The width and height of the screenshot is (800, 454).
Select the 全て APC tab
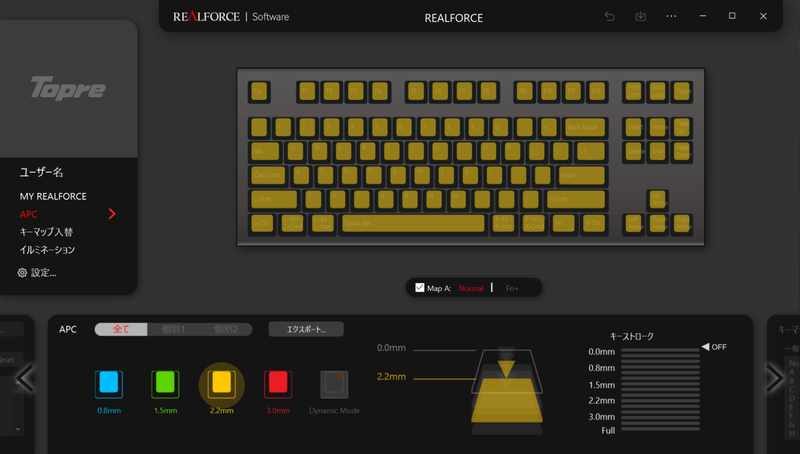(x=121, y=329)
